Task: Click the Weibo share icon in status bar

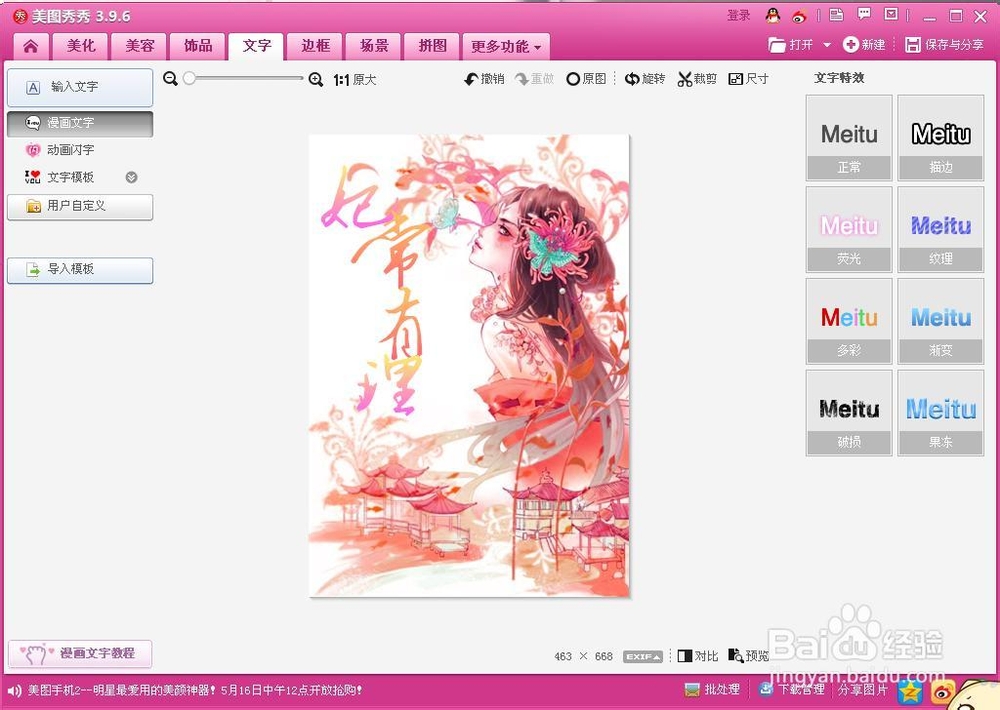Action: (942, 691)
